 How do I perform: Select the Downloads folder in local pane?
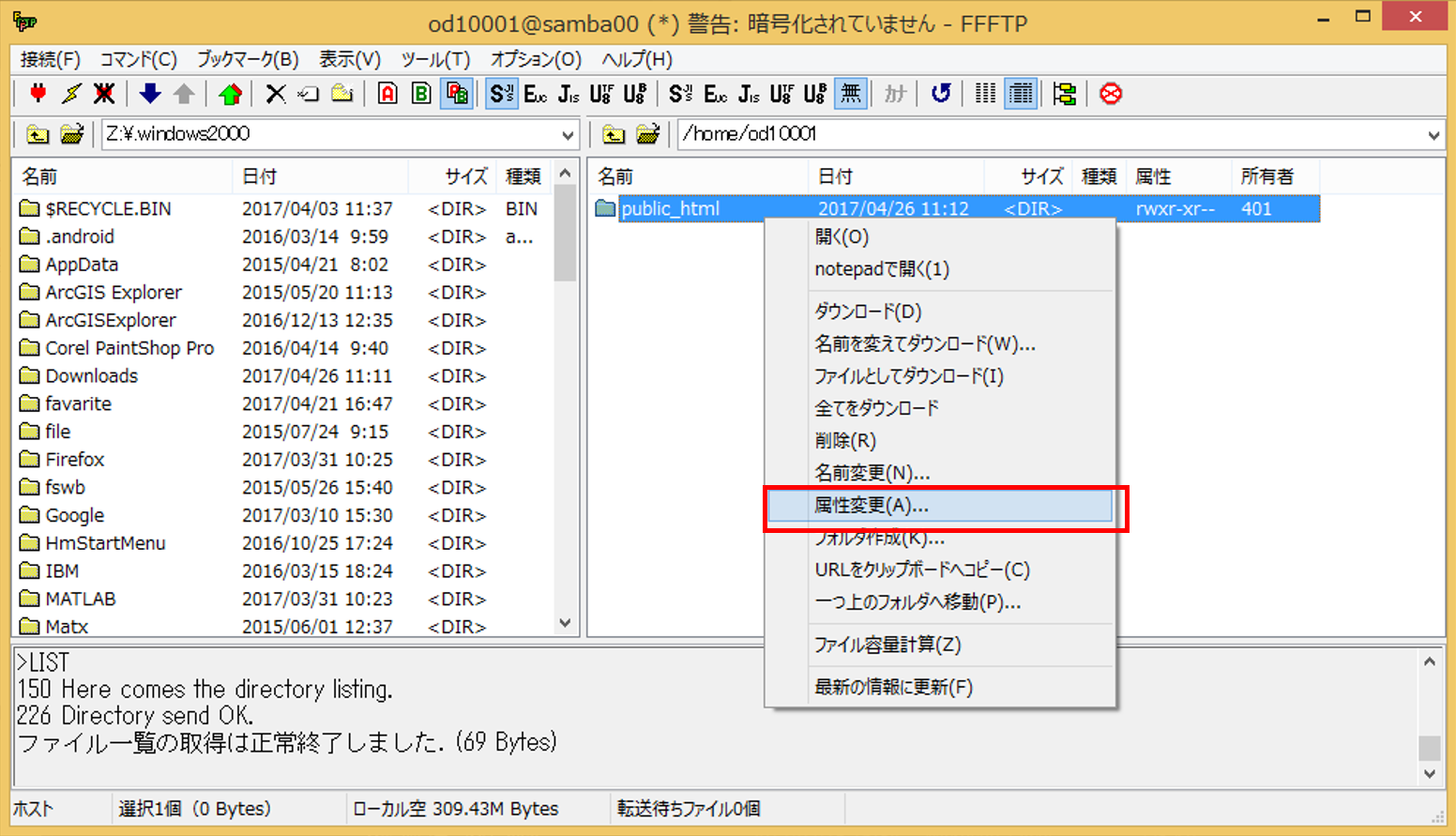pyautogui.click(x=92, y=376)
